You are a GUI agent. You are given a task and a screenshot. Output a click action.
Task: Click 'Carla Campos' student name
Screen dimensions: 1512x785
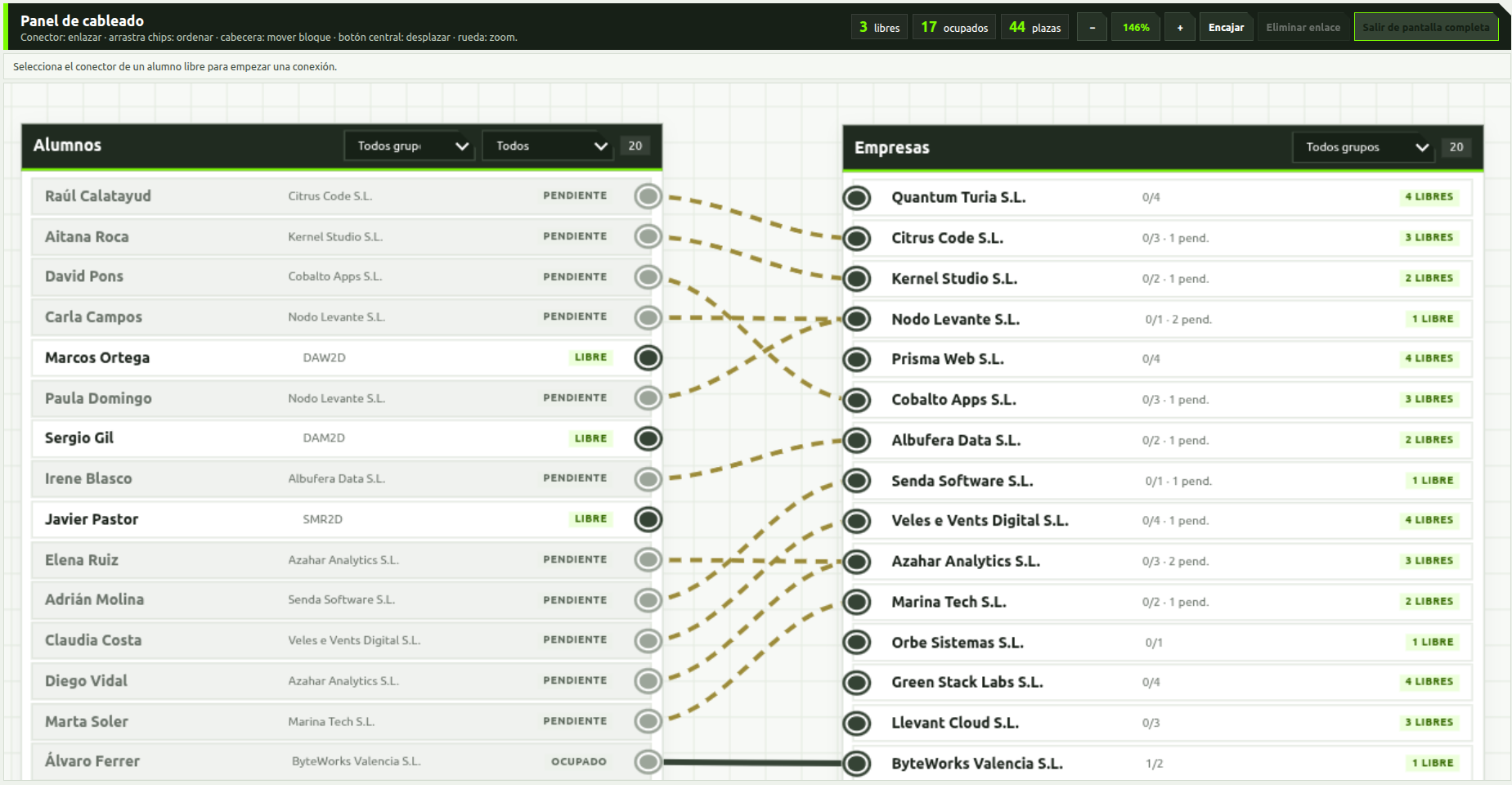tap(93, 317)
